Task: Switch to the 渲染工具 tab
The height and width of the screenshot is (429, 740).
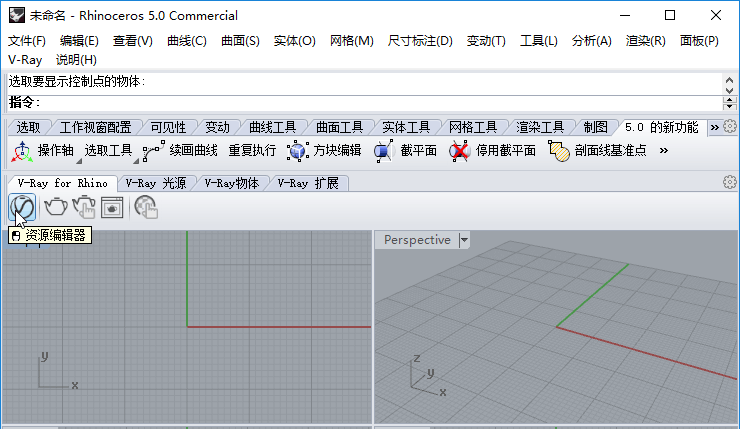Action: click(540, 127)
